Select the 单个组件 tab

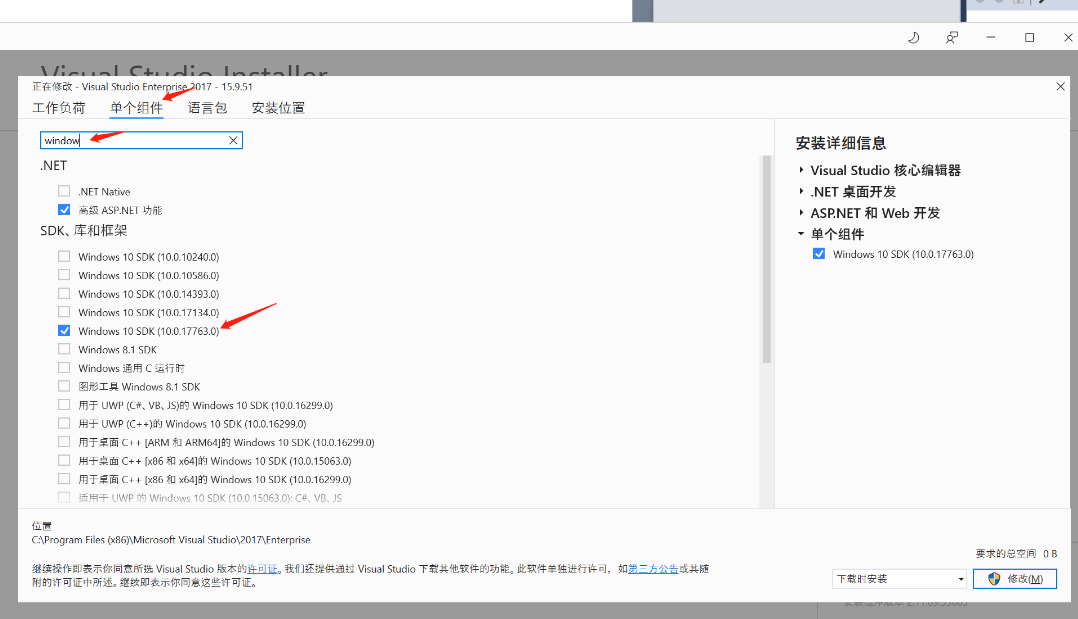click(136, 108)
